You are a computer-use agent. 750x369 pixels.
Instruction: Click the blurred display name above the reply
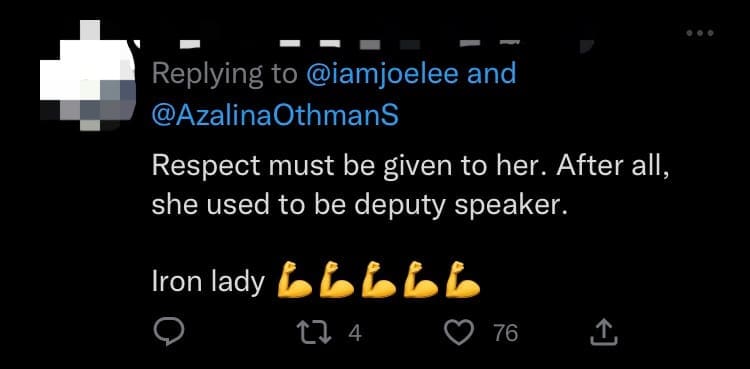pyautogui.click(x=364, y=44)
